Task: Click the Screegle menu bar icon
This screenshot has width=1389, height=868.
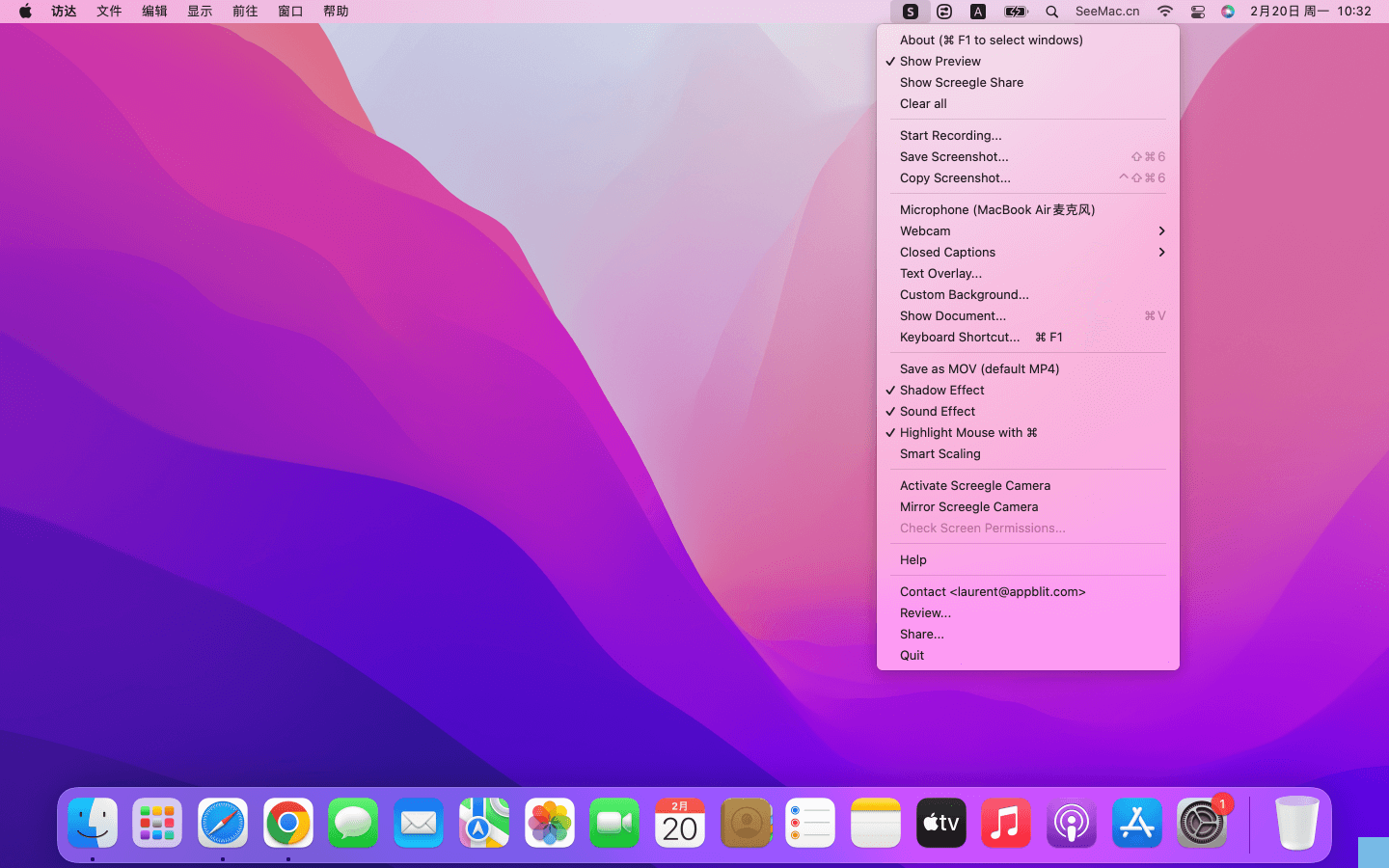Action: click(x=910, y=12)
